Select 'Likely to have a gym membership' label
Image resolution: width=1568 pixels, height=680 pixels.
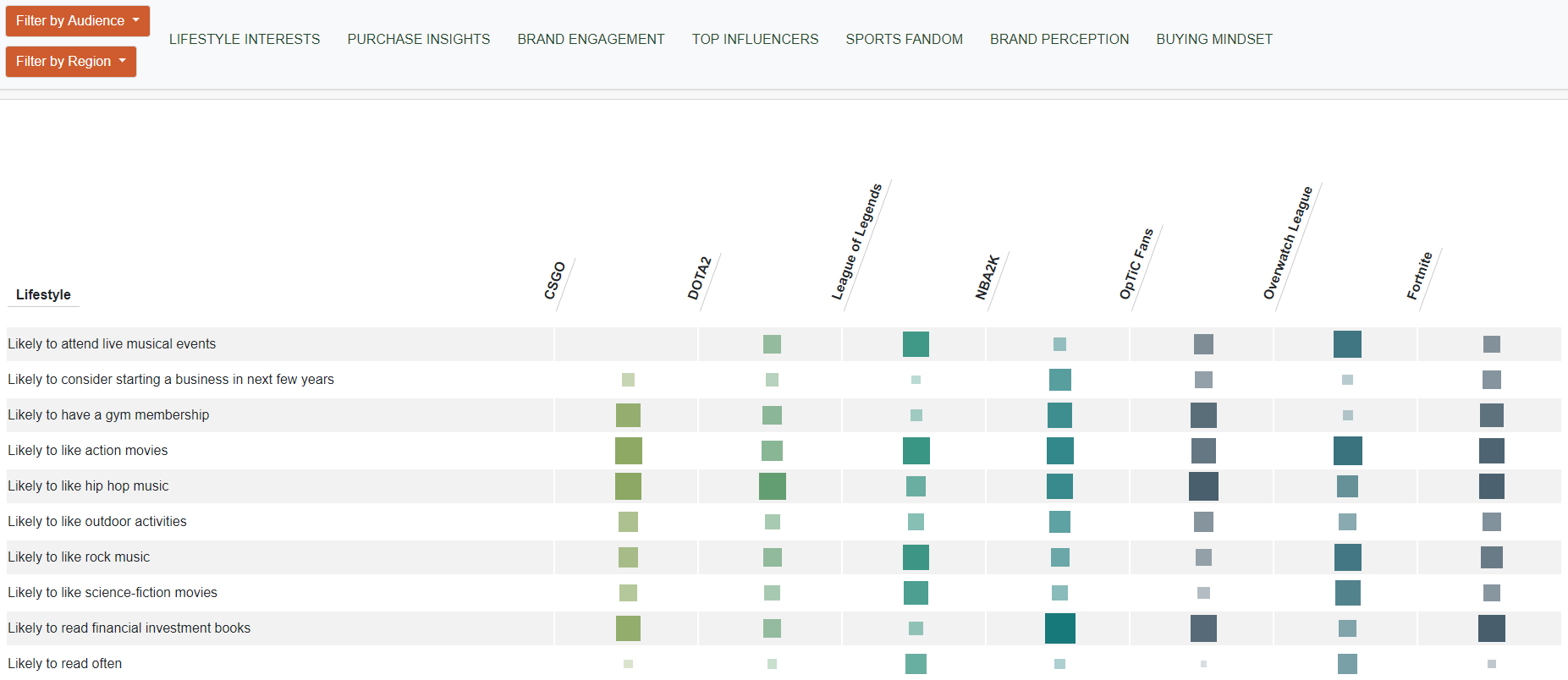point(108,414)
